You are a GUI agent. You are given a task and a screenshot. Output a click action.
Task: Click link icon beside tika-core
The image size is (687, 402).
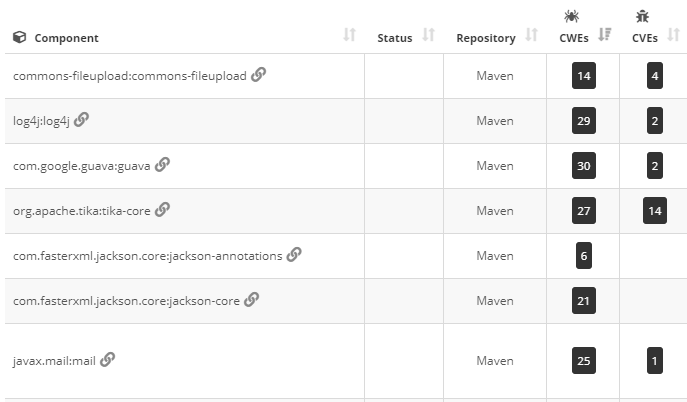click(x=162, y=209)
